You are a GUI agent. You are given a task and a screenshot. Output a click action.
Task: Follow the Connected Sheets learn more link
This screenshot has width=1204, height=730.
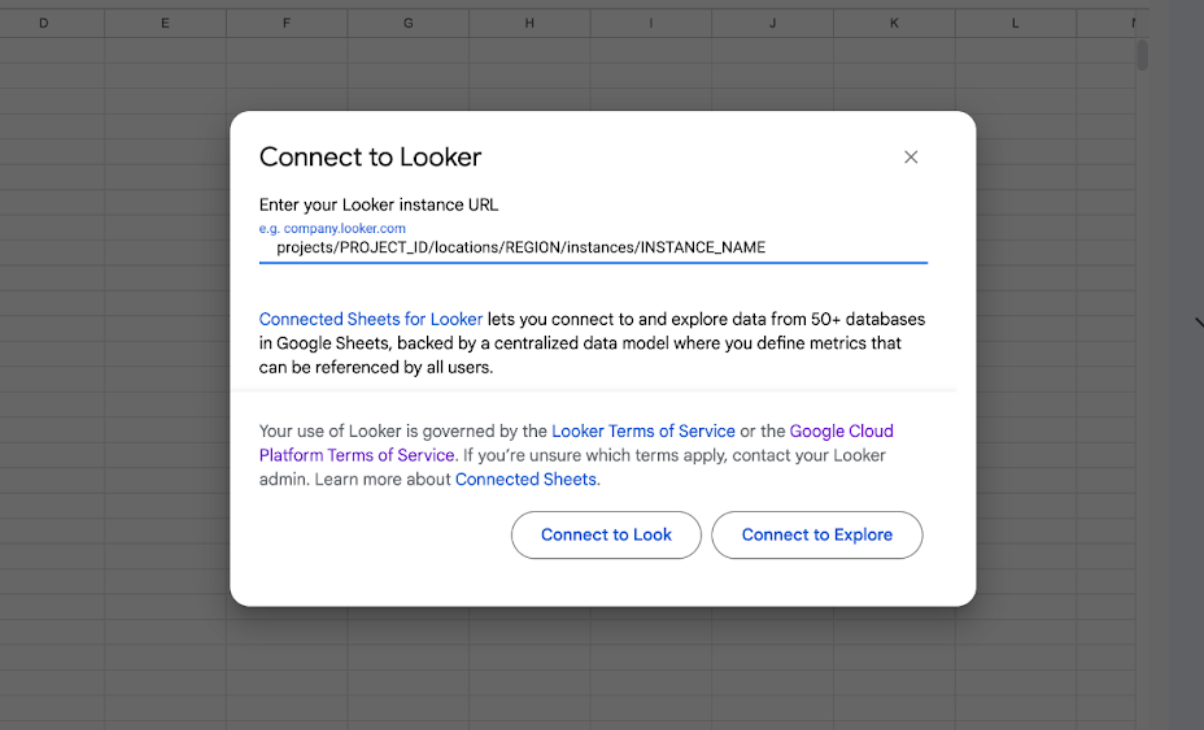pyautogui.click(x=526, y=479)
